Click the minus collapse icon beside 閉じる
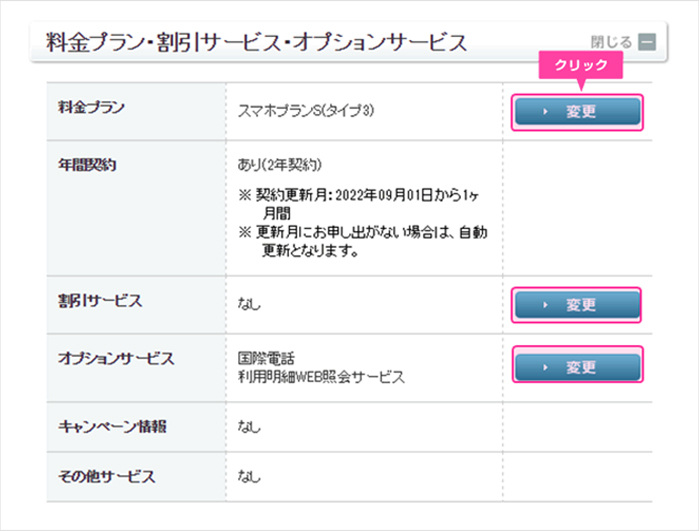Image resolution: width=700 pixels, height=531 pixels. 647,43
